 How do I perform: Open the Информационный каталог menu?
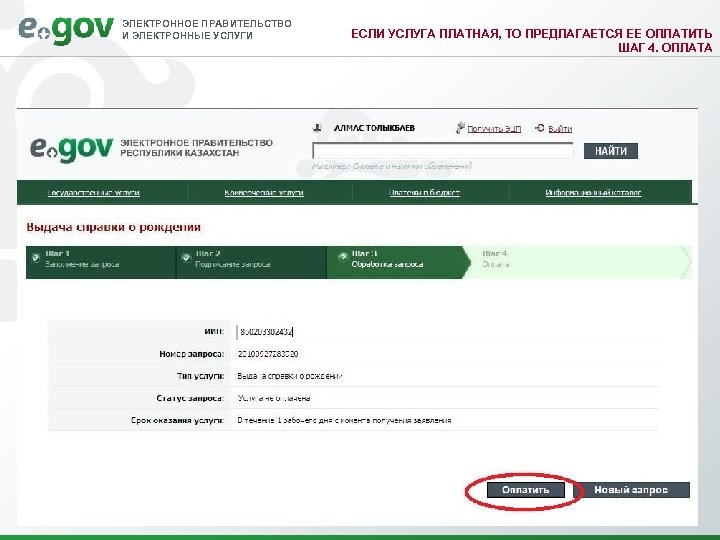(593, 193)
